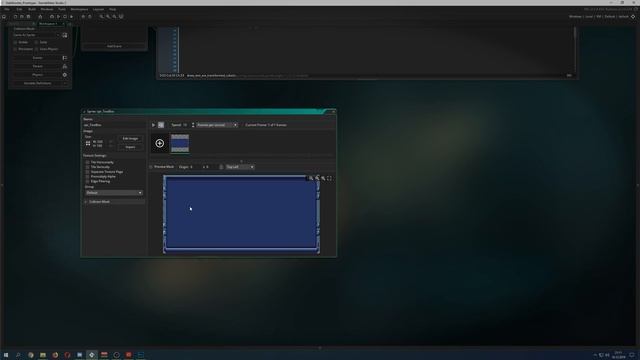This screenshot has height=360, width=640.
Task: Select the Workspace 1 tab
Action: [x=51, y=24]
